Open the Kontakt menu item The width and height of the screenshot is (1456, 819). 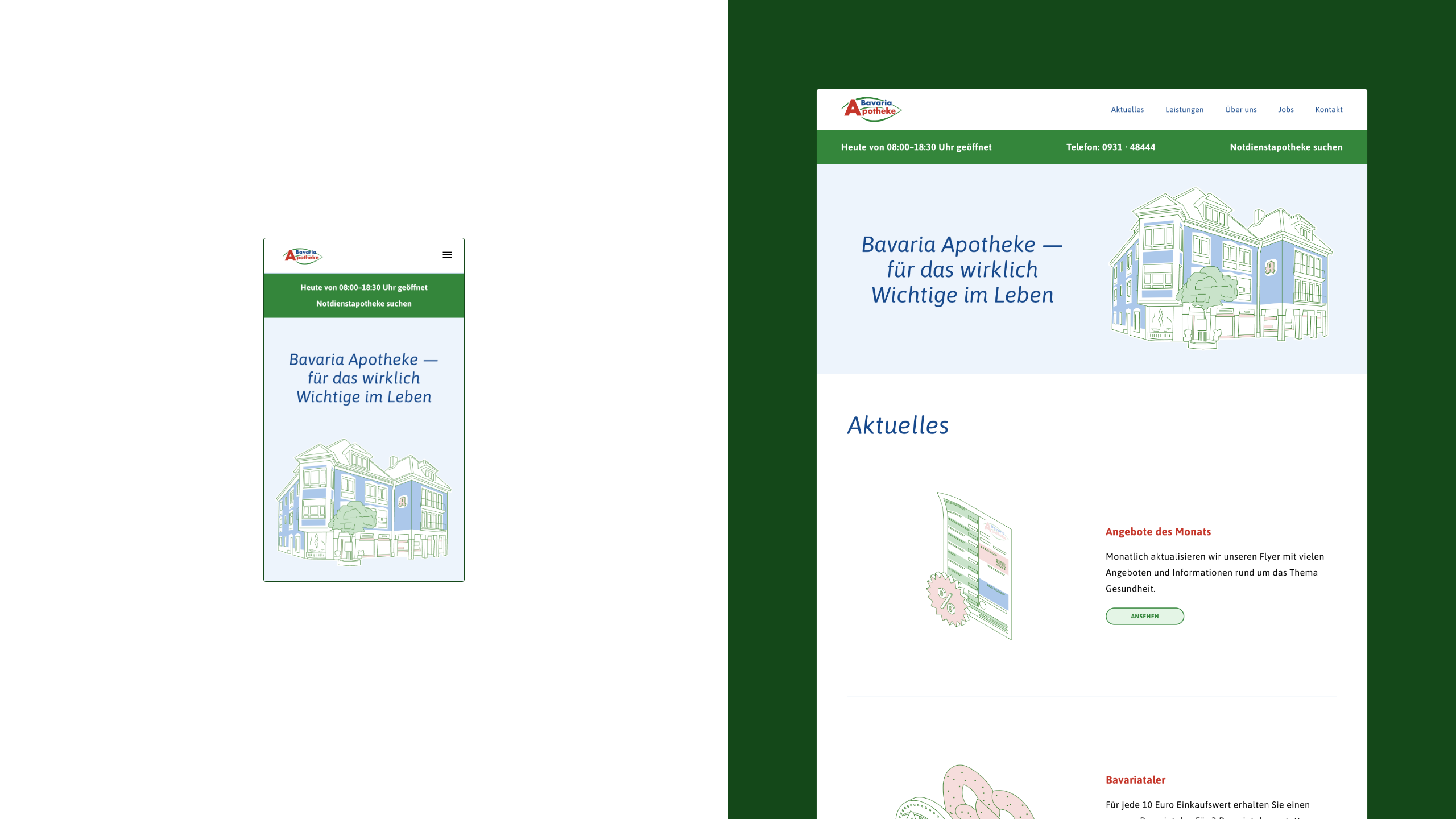1329,110
